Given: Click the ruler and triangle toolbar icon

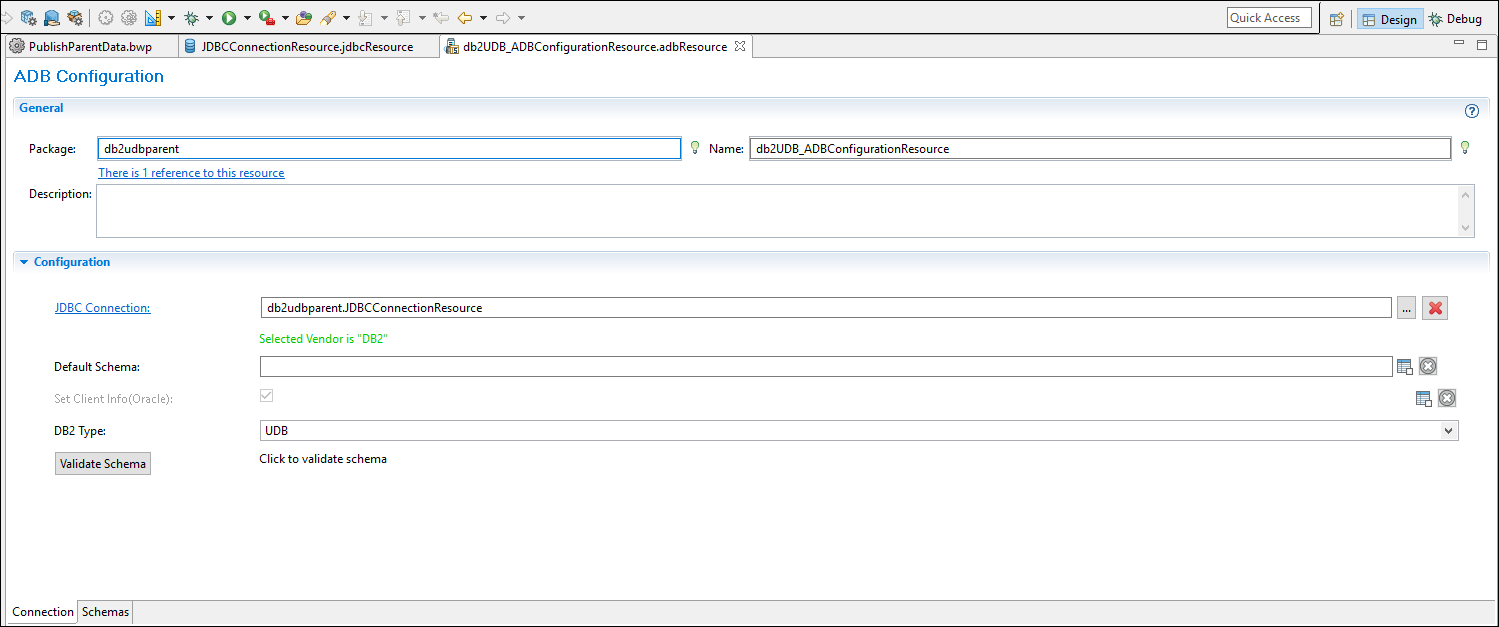Looking at the screenshot, I should [152, 17].
